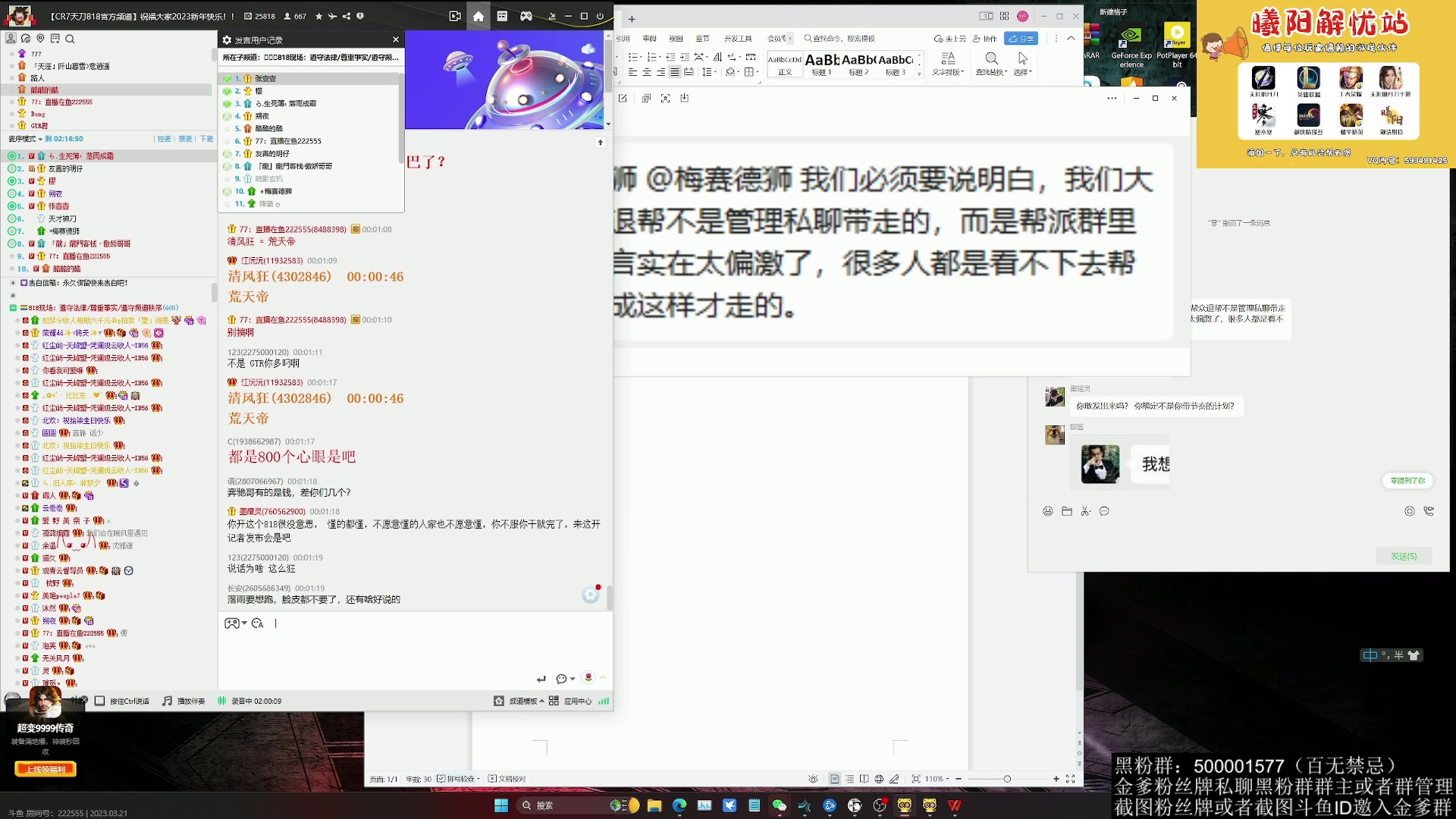Adjust the document zoom slider at the bottom
1456x819 pixels.
1009,779
